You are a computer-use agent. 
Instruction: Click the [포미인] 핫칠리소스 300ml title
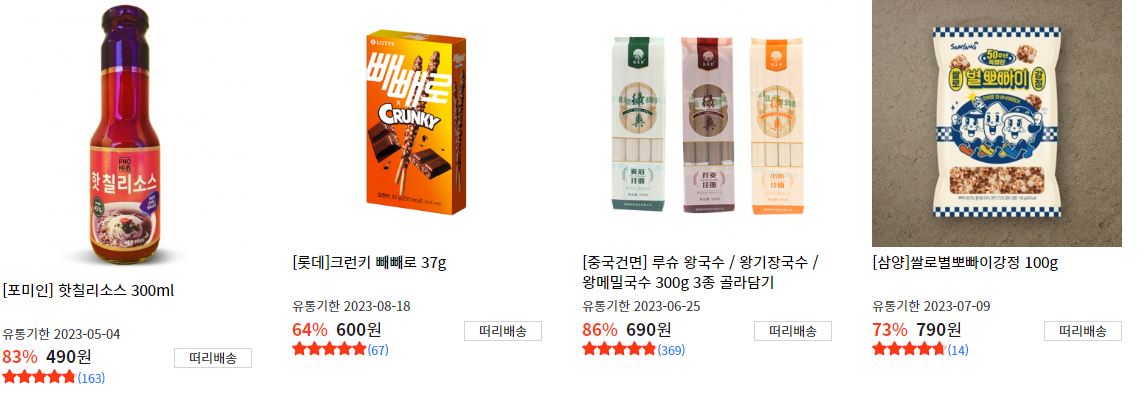coord(89,291)
